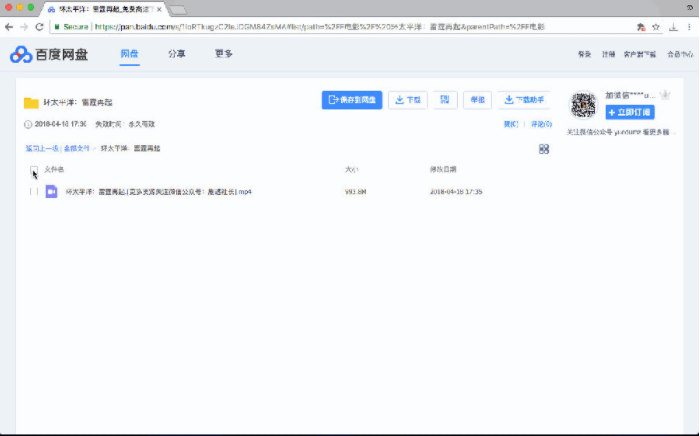Click the translate extension icon in address bar
The height and width of the screenshot is (436, 700).
(641, 27)
